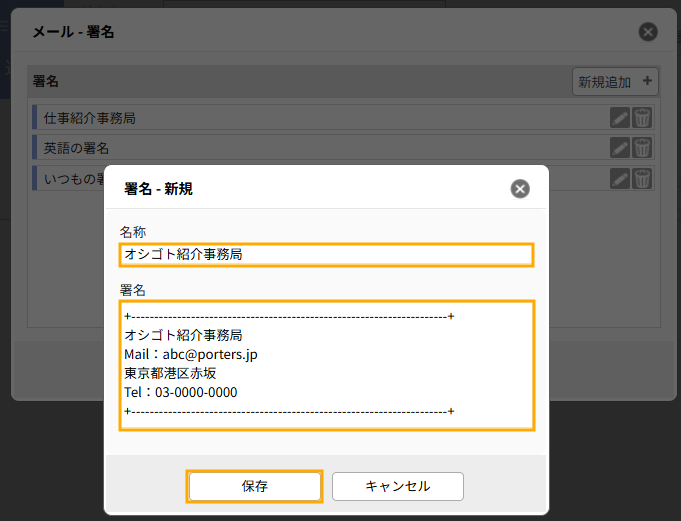The width and height of the screenshot is (681, 521).
Task: Close the メール - 署名 window
Action: point(648,32)
